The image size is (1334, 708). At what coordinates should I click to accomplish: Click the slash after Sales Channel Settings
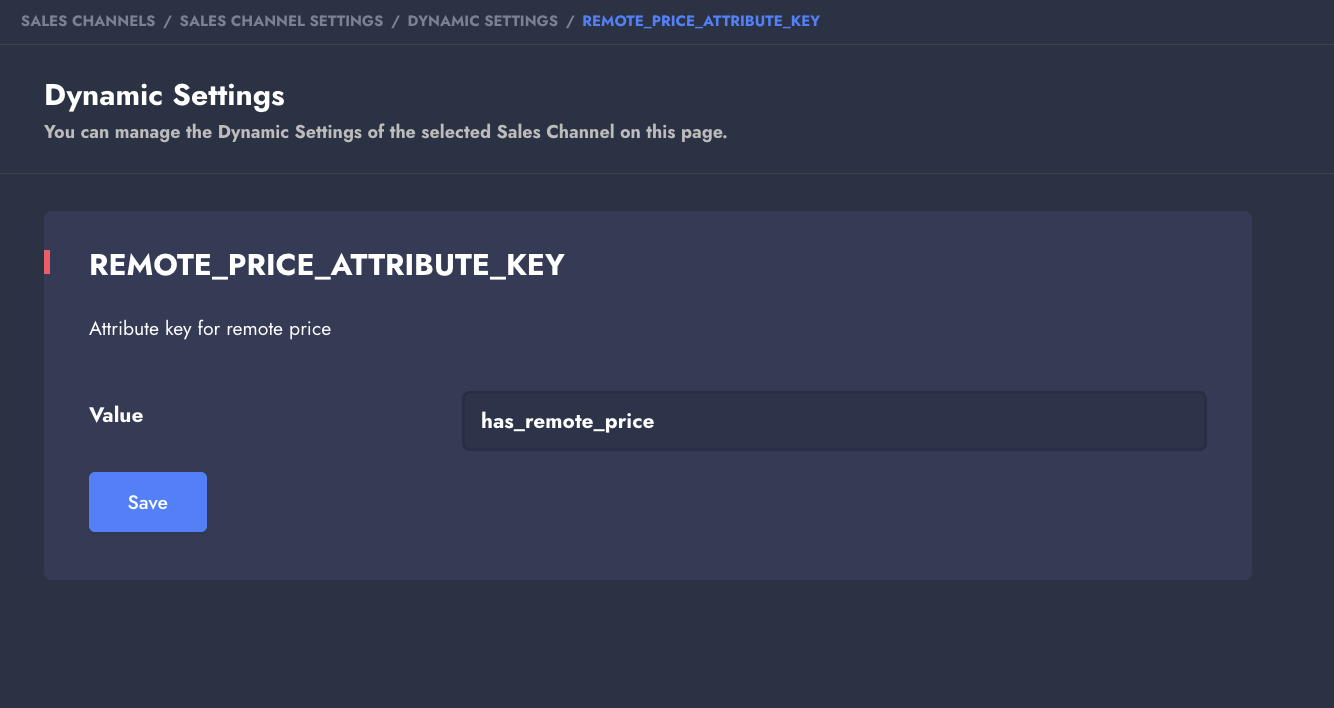click(395, 21)
